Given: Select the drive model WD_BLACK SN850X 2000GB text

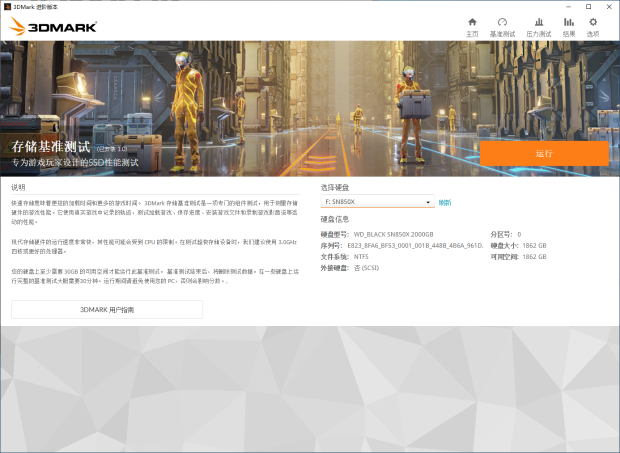Looking at the screenshot, I should tap(393, 234).
